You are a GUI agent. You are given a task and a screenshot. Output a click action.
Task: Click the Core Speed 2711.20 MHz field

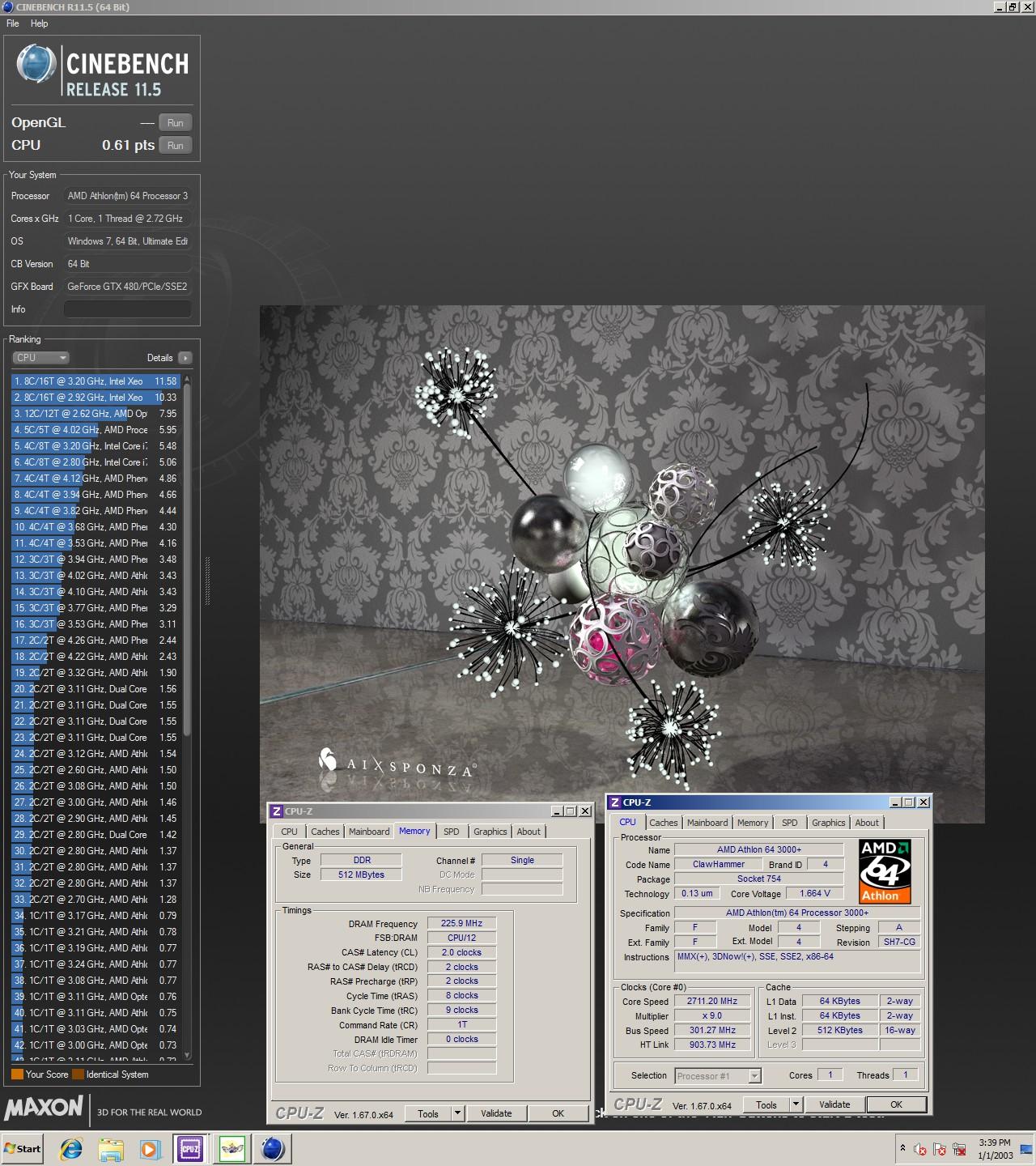(712, 1001)
